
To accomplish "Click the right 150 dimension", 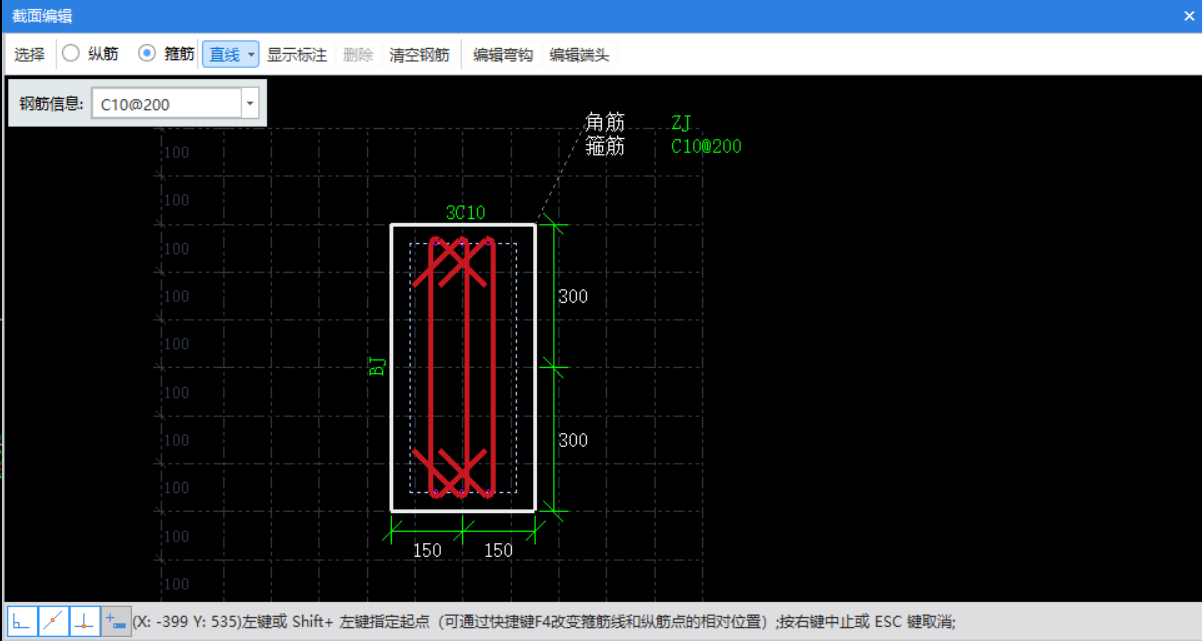I will click(x=498, y=550).
